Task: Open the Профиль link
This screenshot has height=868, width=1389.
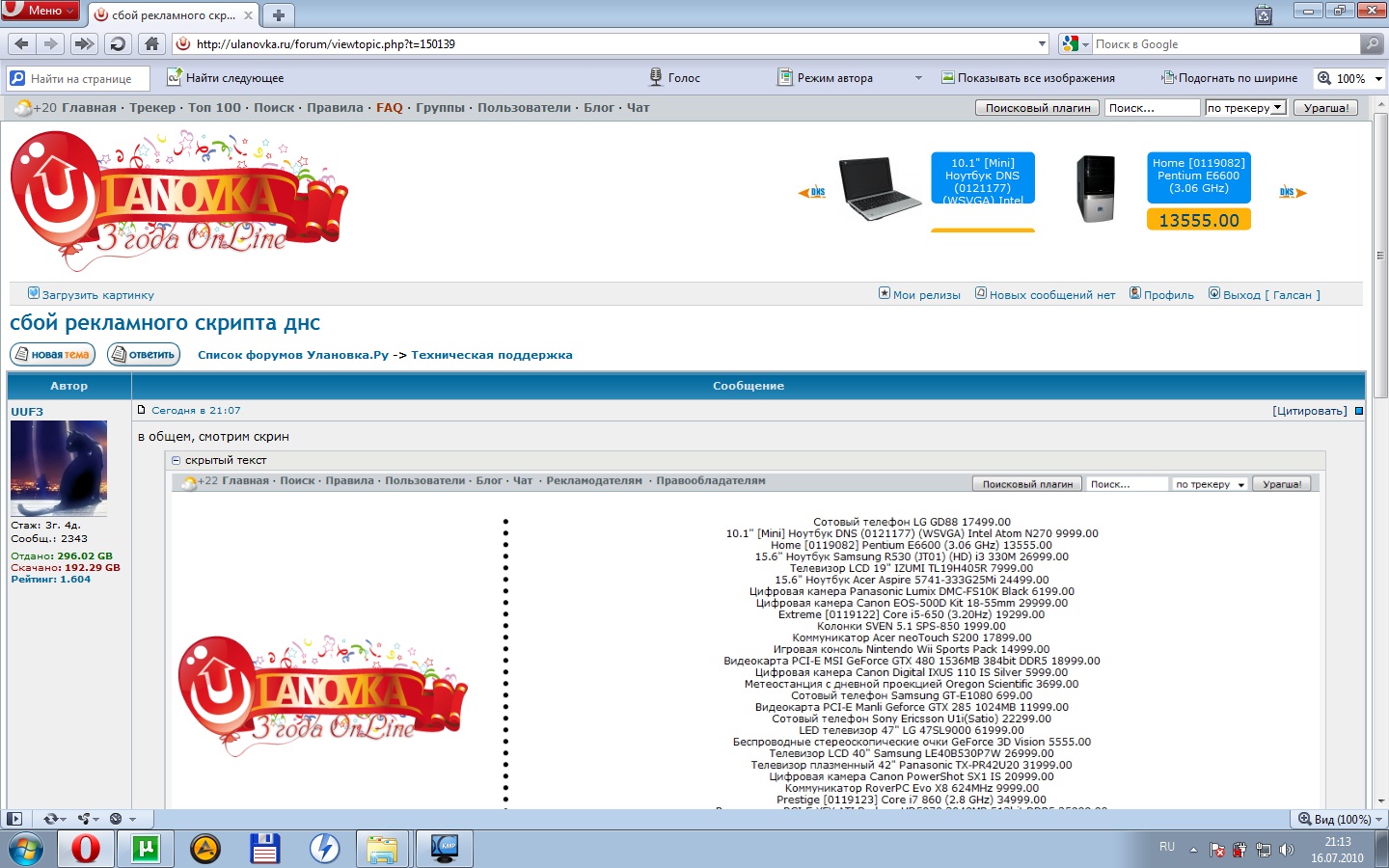Action: point(1169,295)
